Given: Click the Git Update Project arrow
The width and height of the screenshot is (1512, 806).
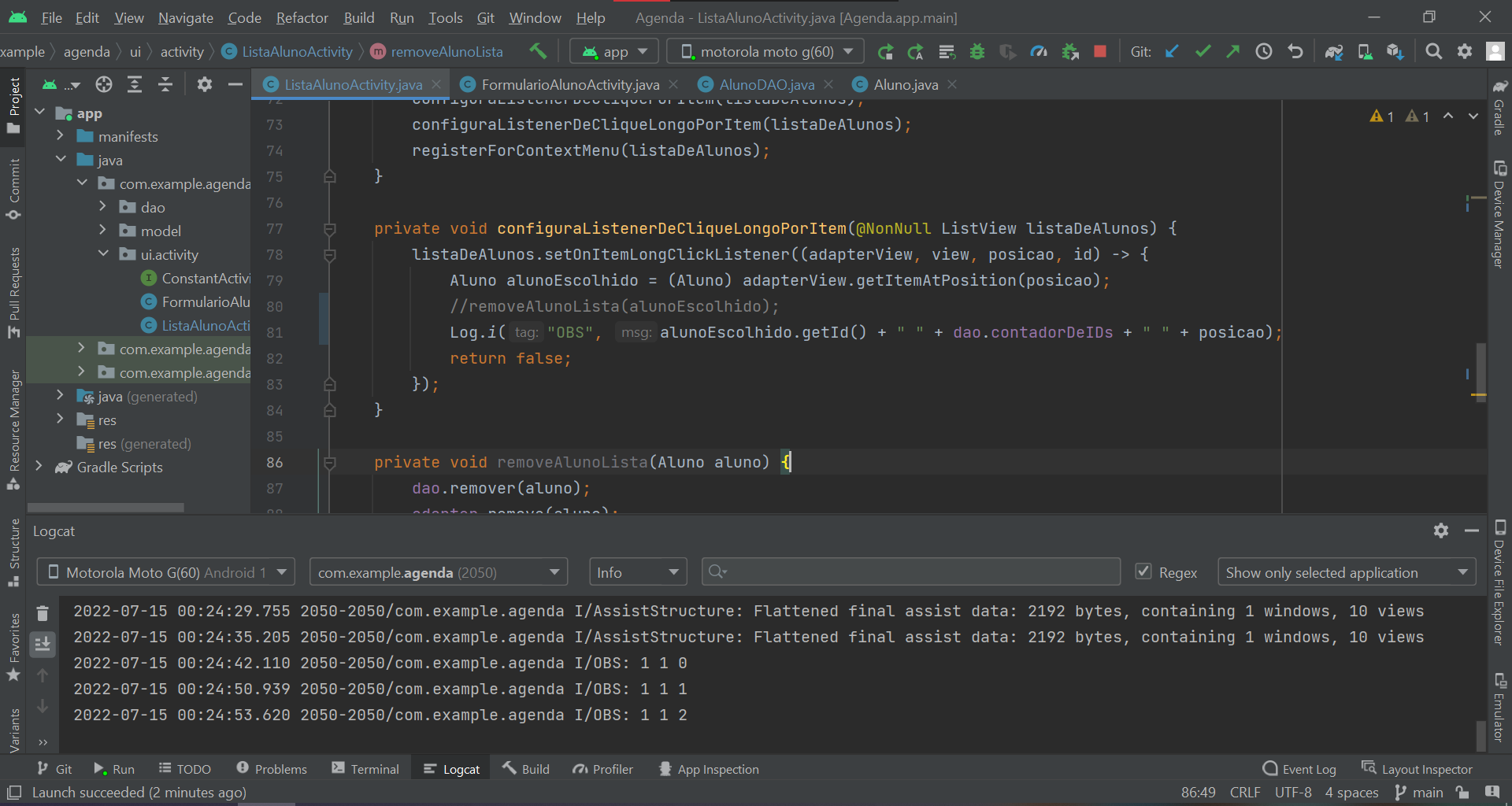Looking at the screenshot, I should (x=1172, y=51).
